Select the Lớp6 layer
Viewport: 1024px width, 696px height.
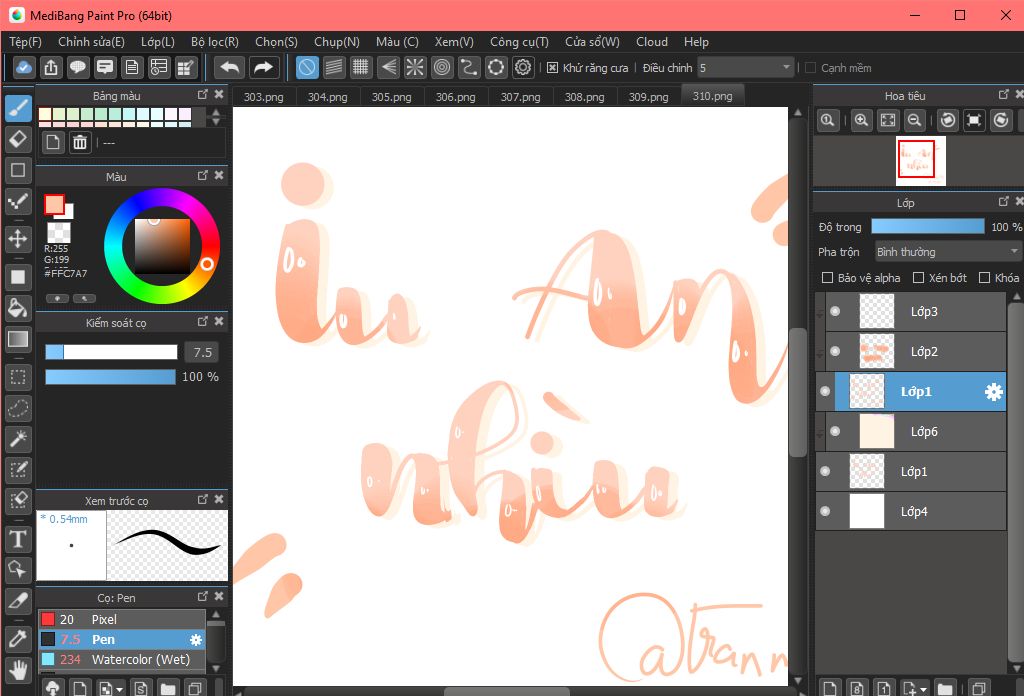tap(925, 432)
